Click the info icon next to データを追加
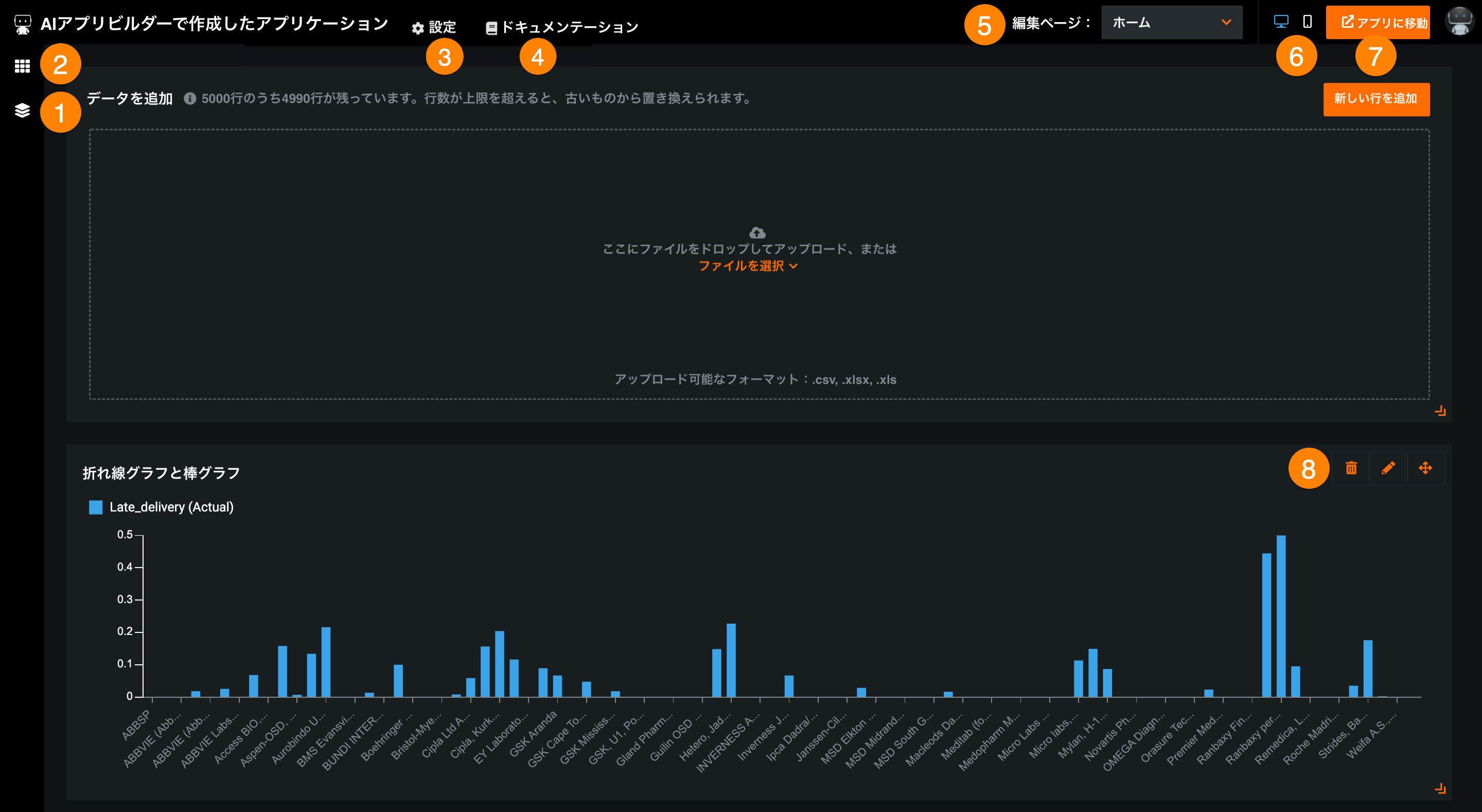 click(190, 99)
